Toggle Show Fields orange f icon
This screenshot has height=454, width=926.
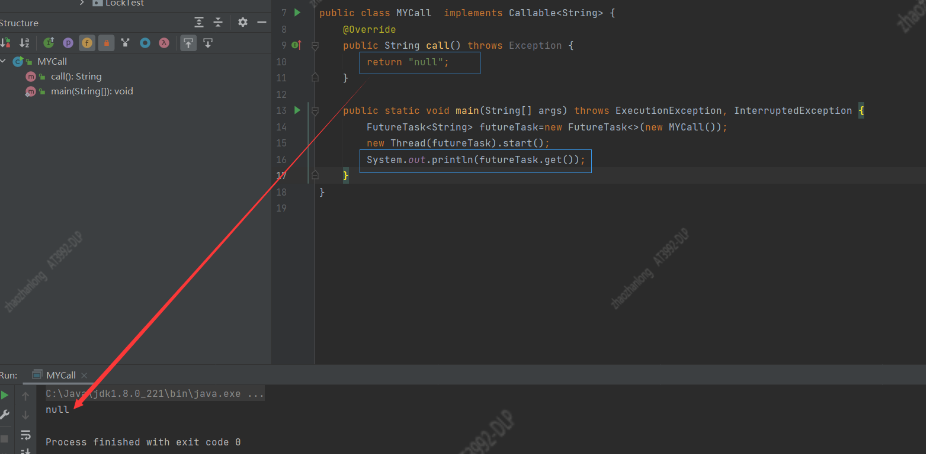(87, 43)
